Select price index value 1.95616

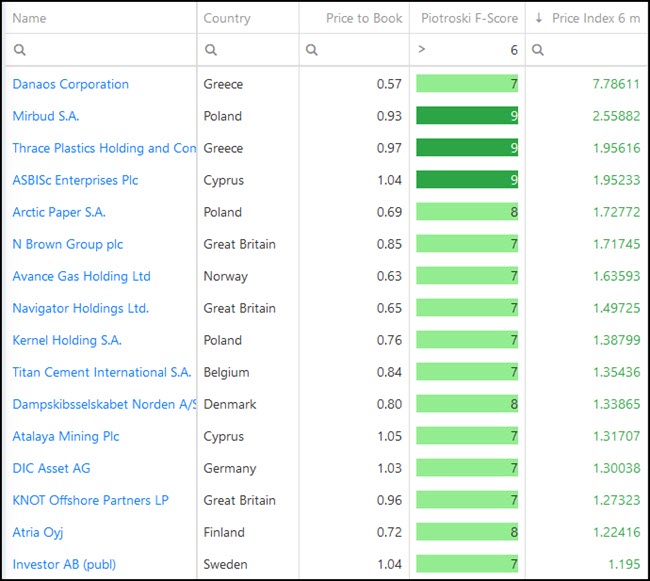(616, 148)
